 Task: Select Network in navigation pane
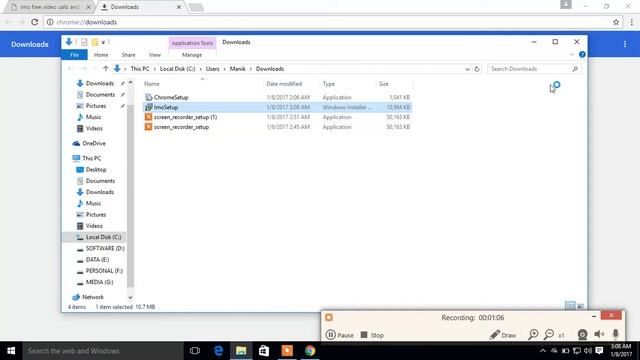point(93,297)
